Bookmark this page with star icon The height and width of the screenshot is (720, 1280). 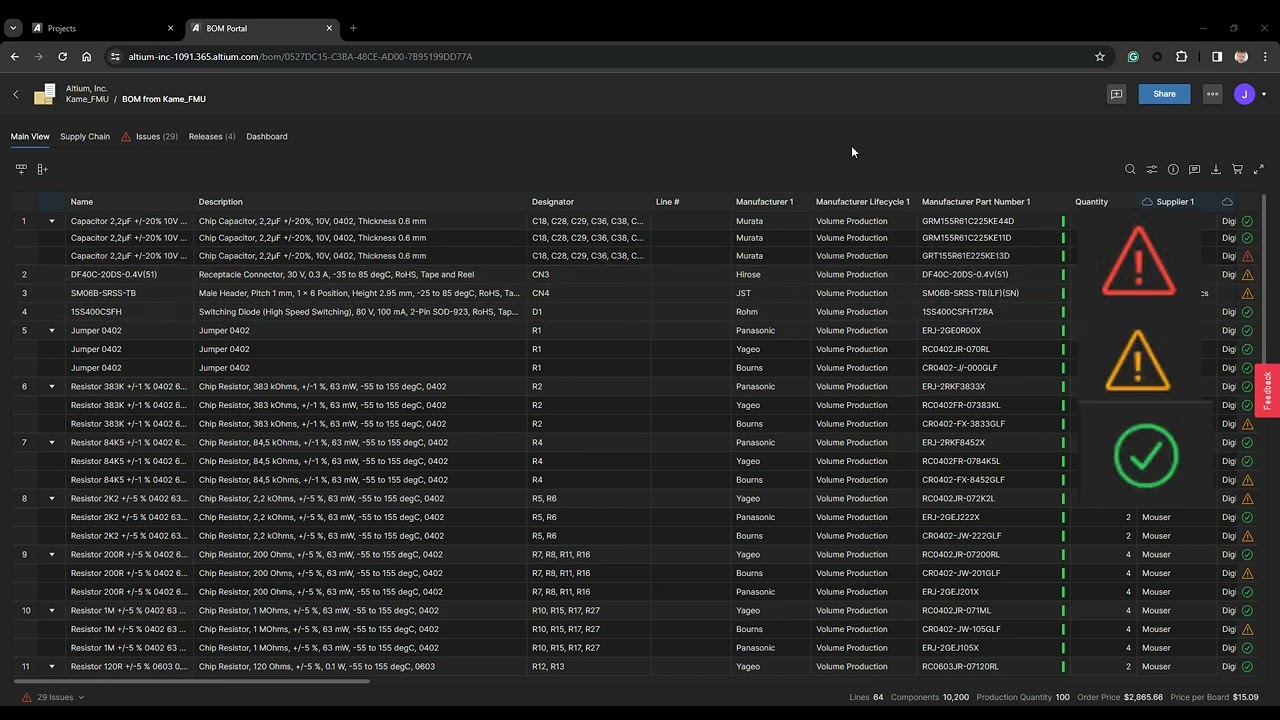click(1100, 57)
